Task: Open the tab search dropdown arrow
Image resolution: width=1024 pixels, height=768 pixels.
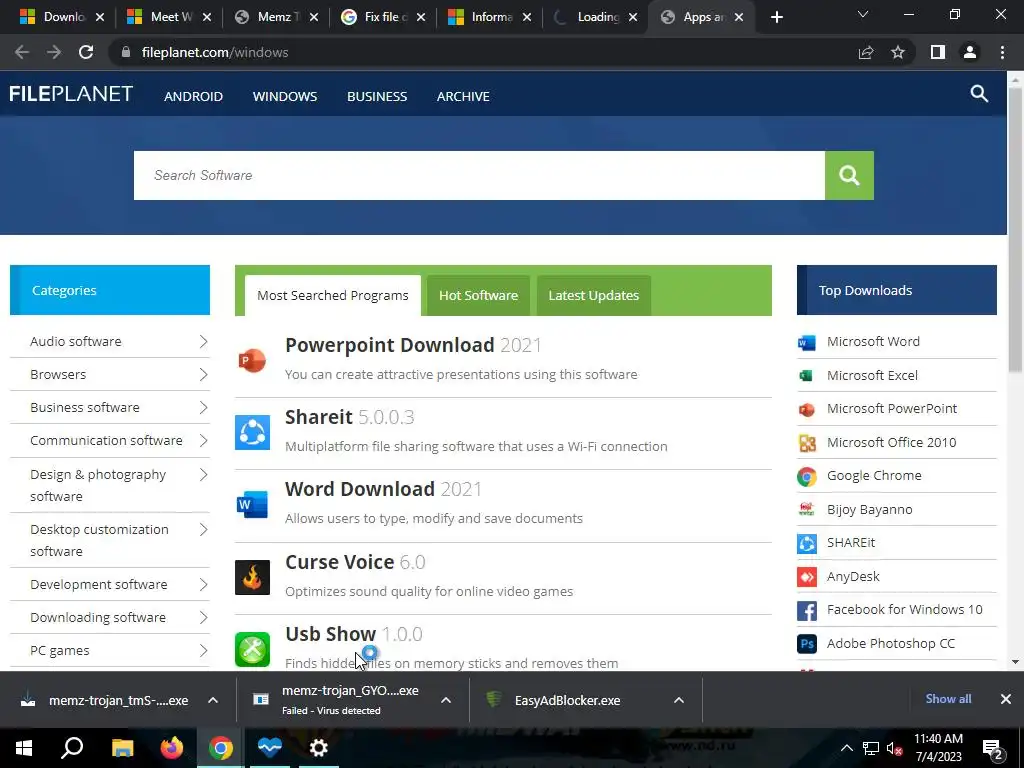Action: tap(863, 14)
